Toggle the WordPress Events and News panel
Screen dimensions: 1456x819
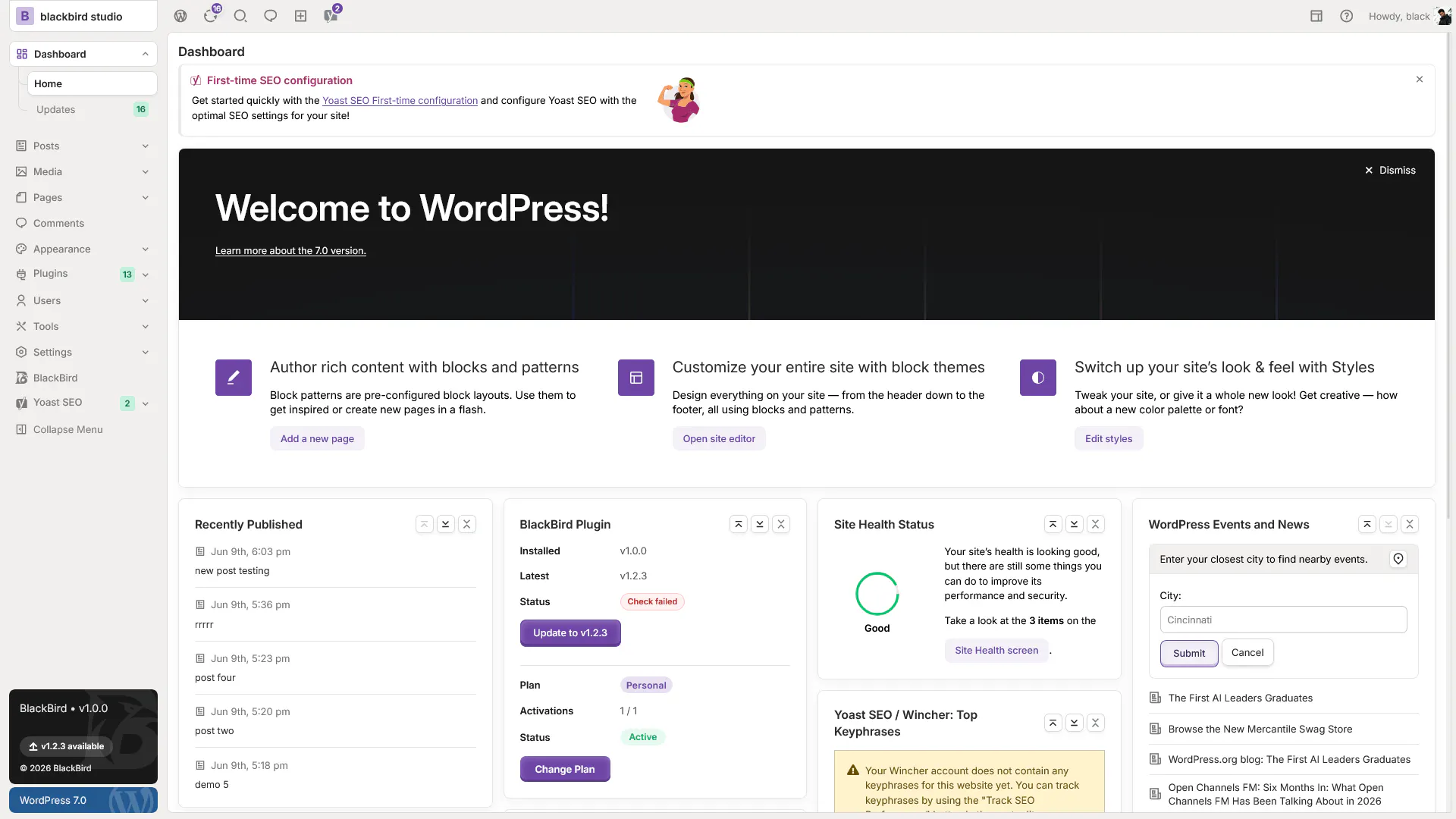click(1410, 524)
